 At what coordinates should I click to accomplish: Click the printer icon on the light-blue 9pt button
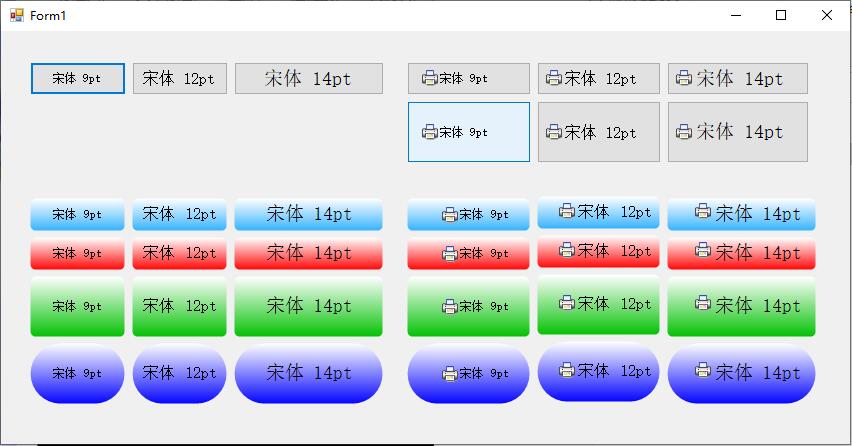[449, 214]
